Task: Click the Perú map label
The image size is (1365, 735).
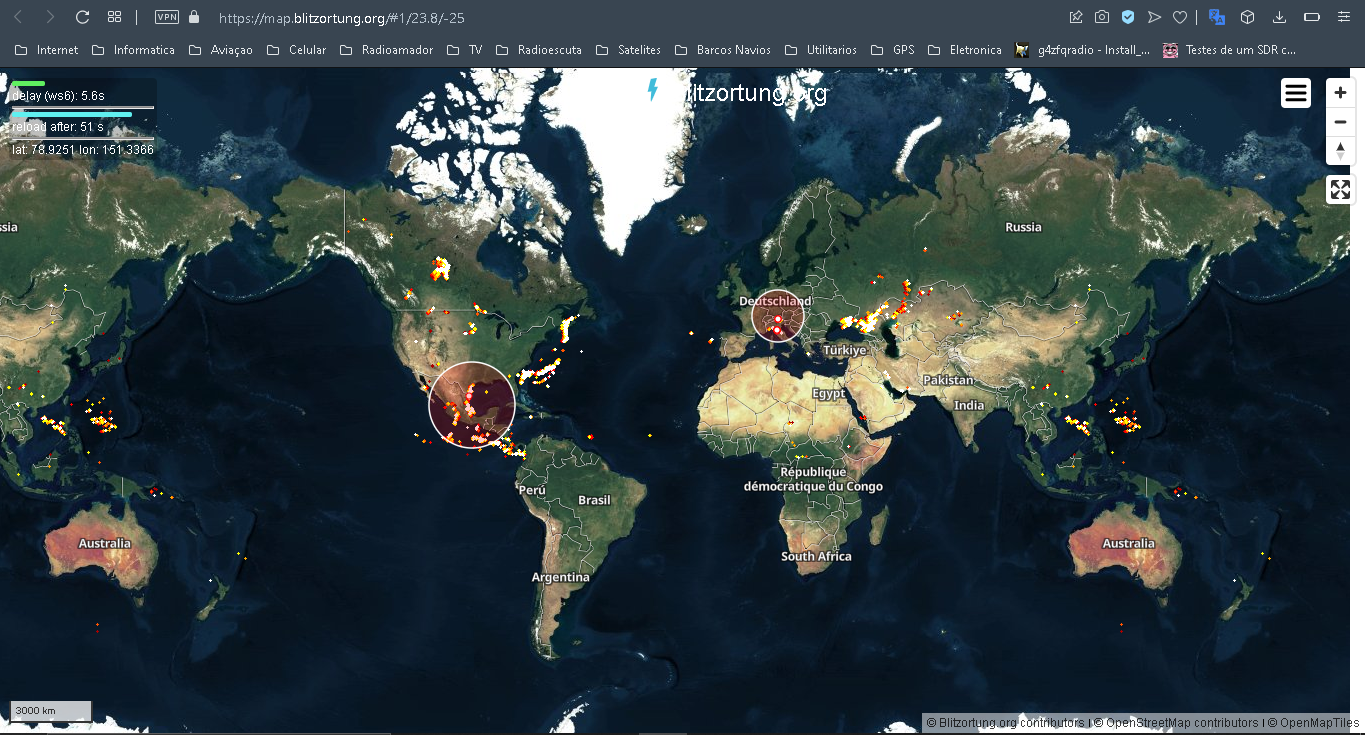Action: pos(532,490)
